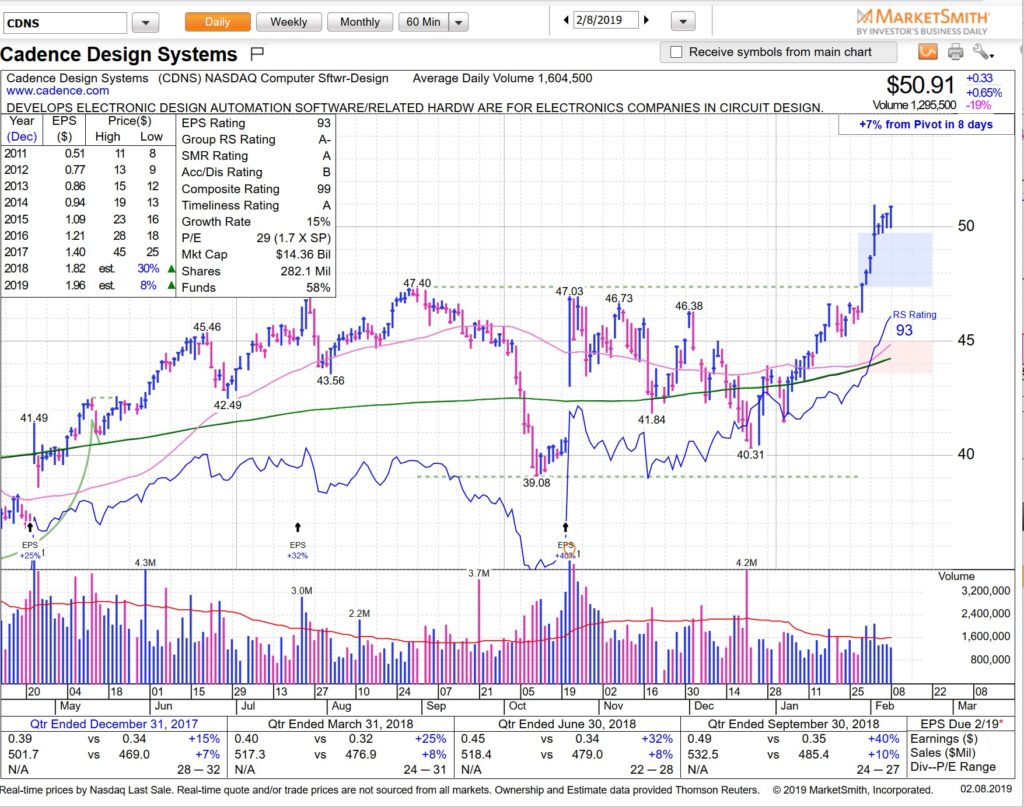1024x807 pixels.
Task: Click the EPS +32% earnings marker arrow
Action: pyautogui.click(x=298, y=528)
